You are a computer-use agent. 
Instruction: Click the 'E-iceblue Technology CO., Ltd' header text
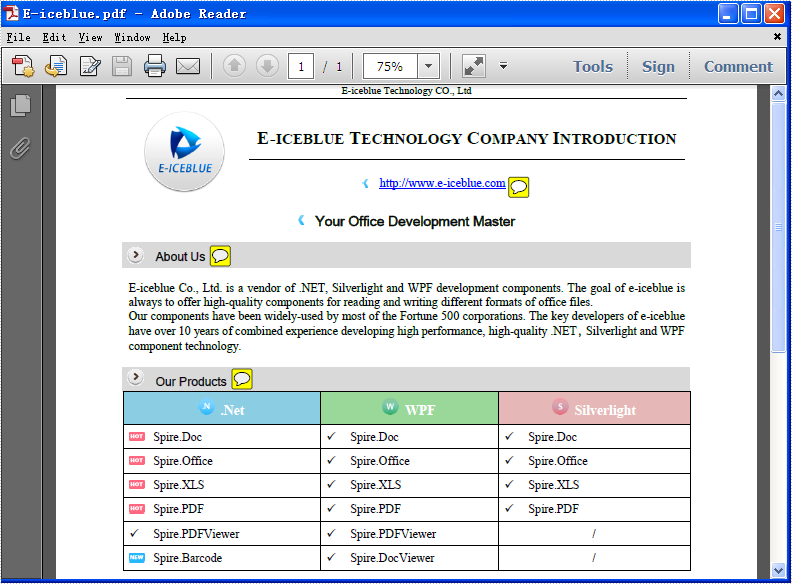click(x=406, y=90)
